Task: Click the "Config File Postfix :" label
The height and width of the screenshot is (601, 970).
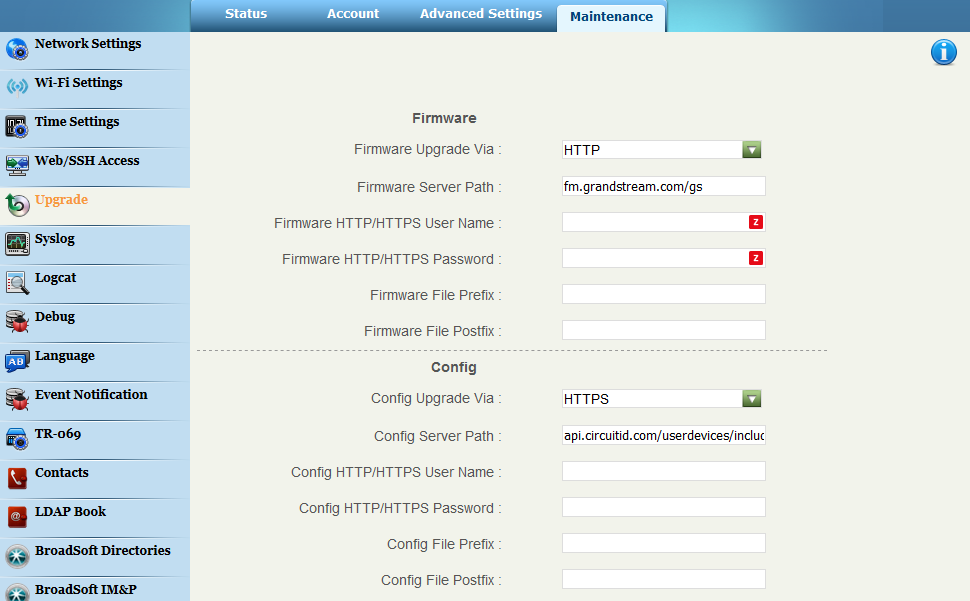Action: pos(441,580)
